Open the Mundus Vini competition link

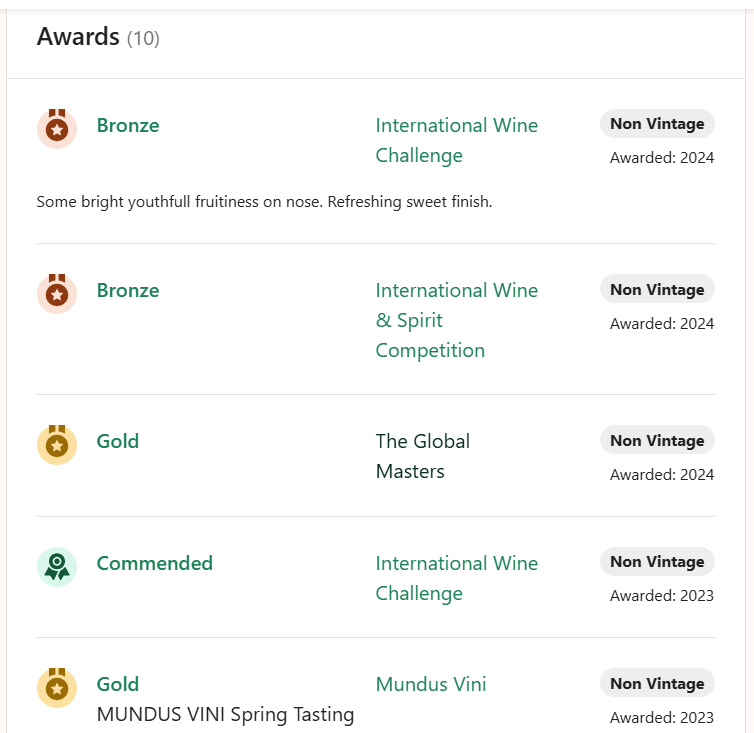[x=431, y=684]
